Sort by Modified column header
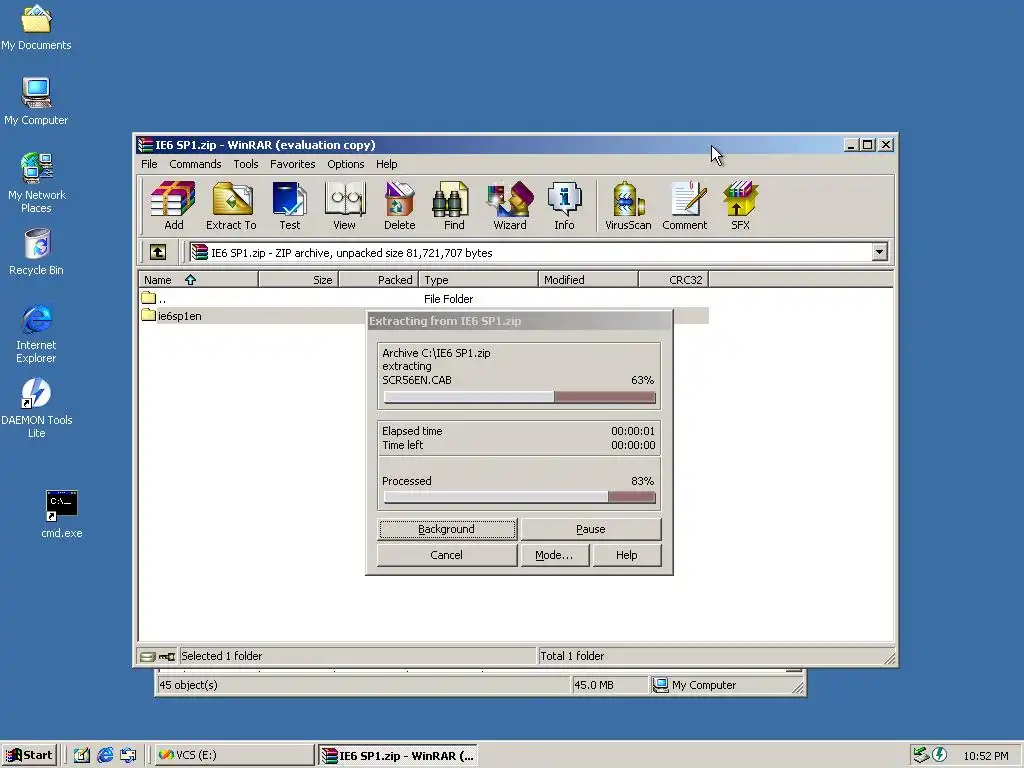The height and width of the screenshot is (768, 1024). click(x=588, y=280)
